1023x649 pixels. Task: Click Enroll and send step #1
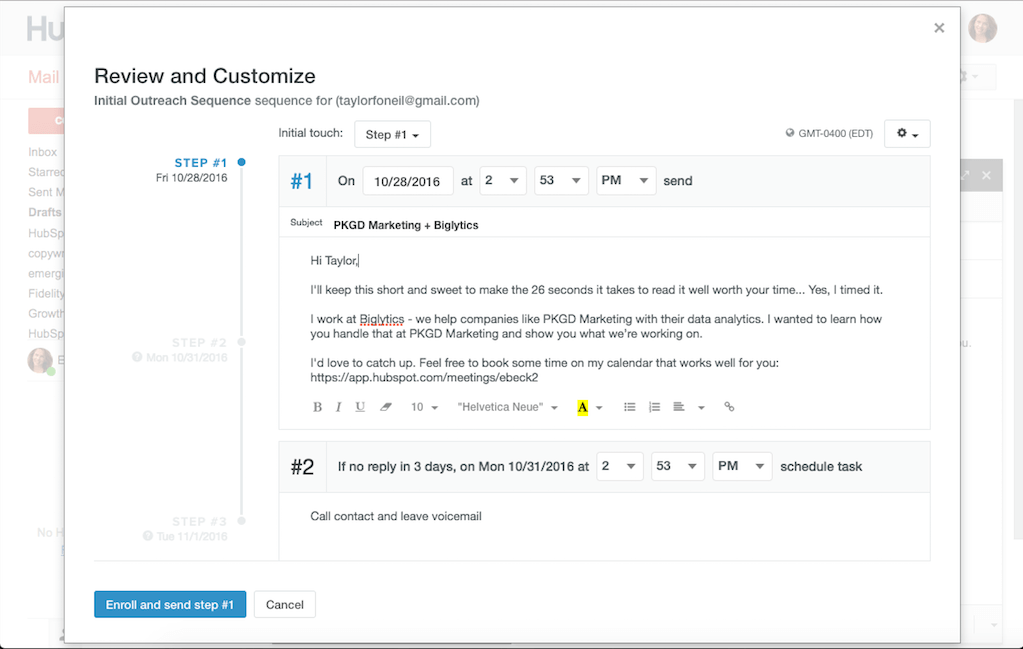170,604
